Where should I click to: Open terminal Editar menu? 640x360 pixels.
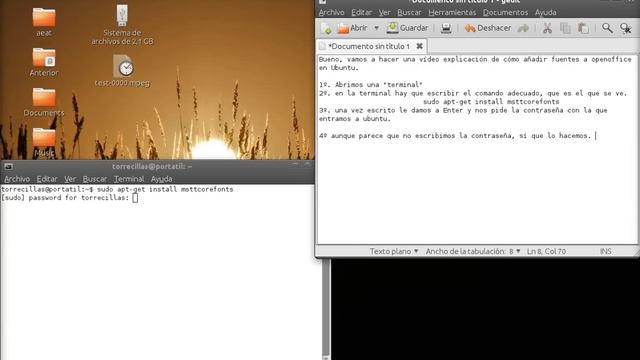coord(47,179)
